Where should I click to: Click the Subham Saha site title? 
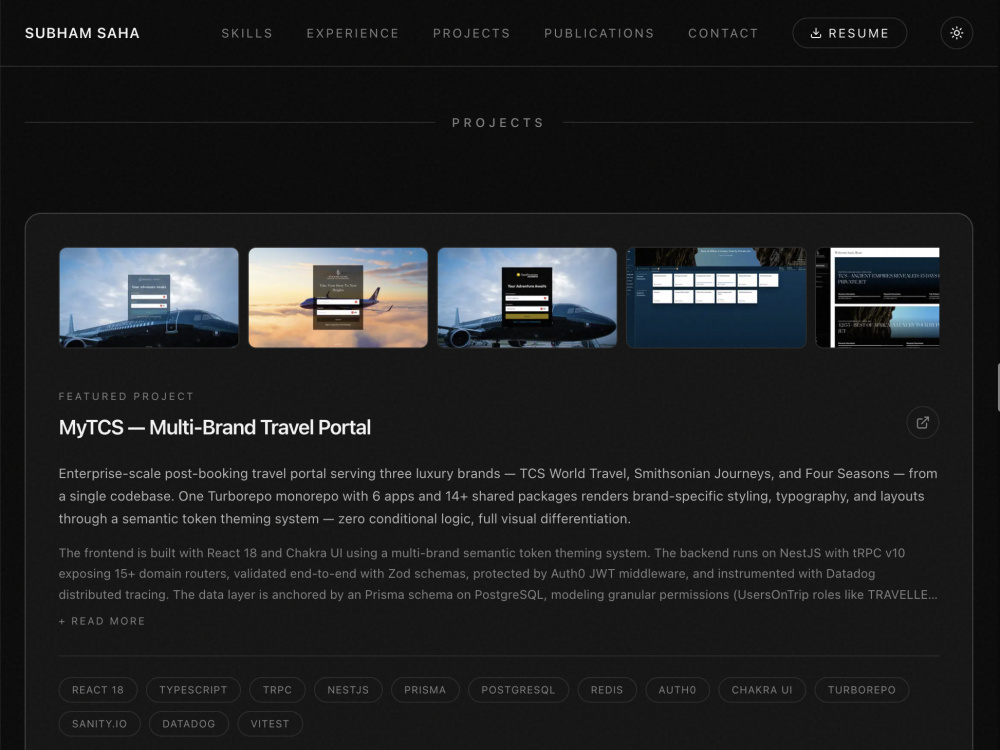(x=82, y=33)
